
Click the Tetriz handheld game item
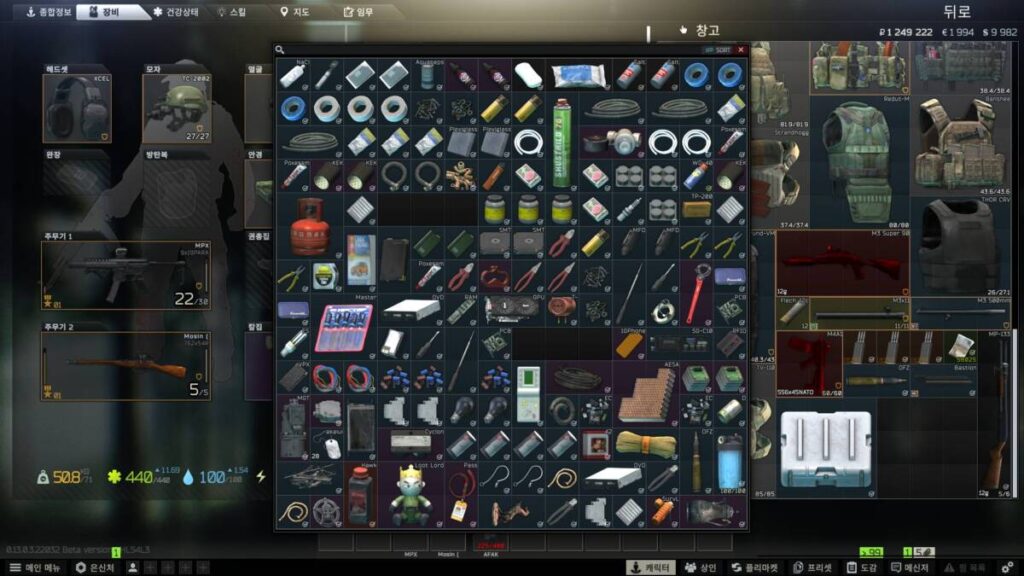[x=528, y=393]
